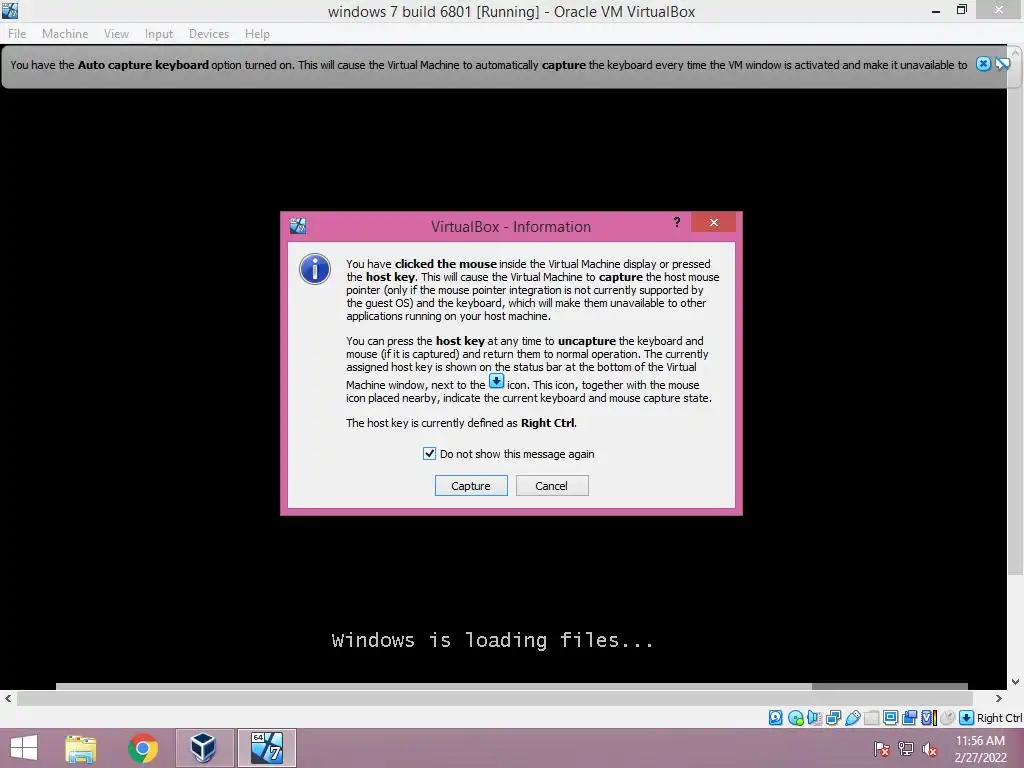Click the VirtualBox window title bar icon
The image size is (1024, 768).
10,10
